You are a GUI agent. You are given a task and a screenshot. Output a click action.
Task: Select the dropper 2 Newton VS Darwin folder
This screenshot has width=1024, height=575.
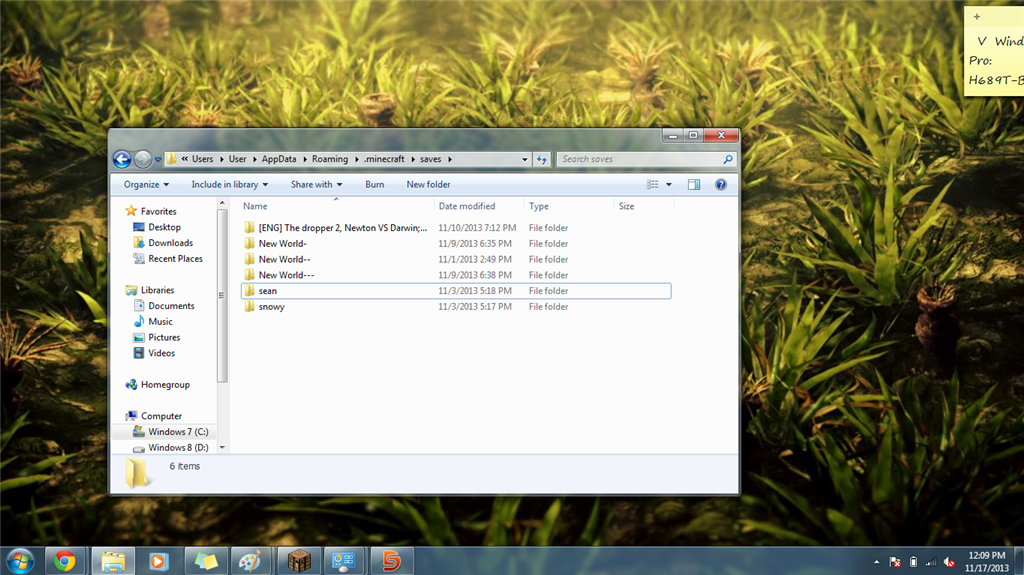[x=342, y=227]
